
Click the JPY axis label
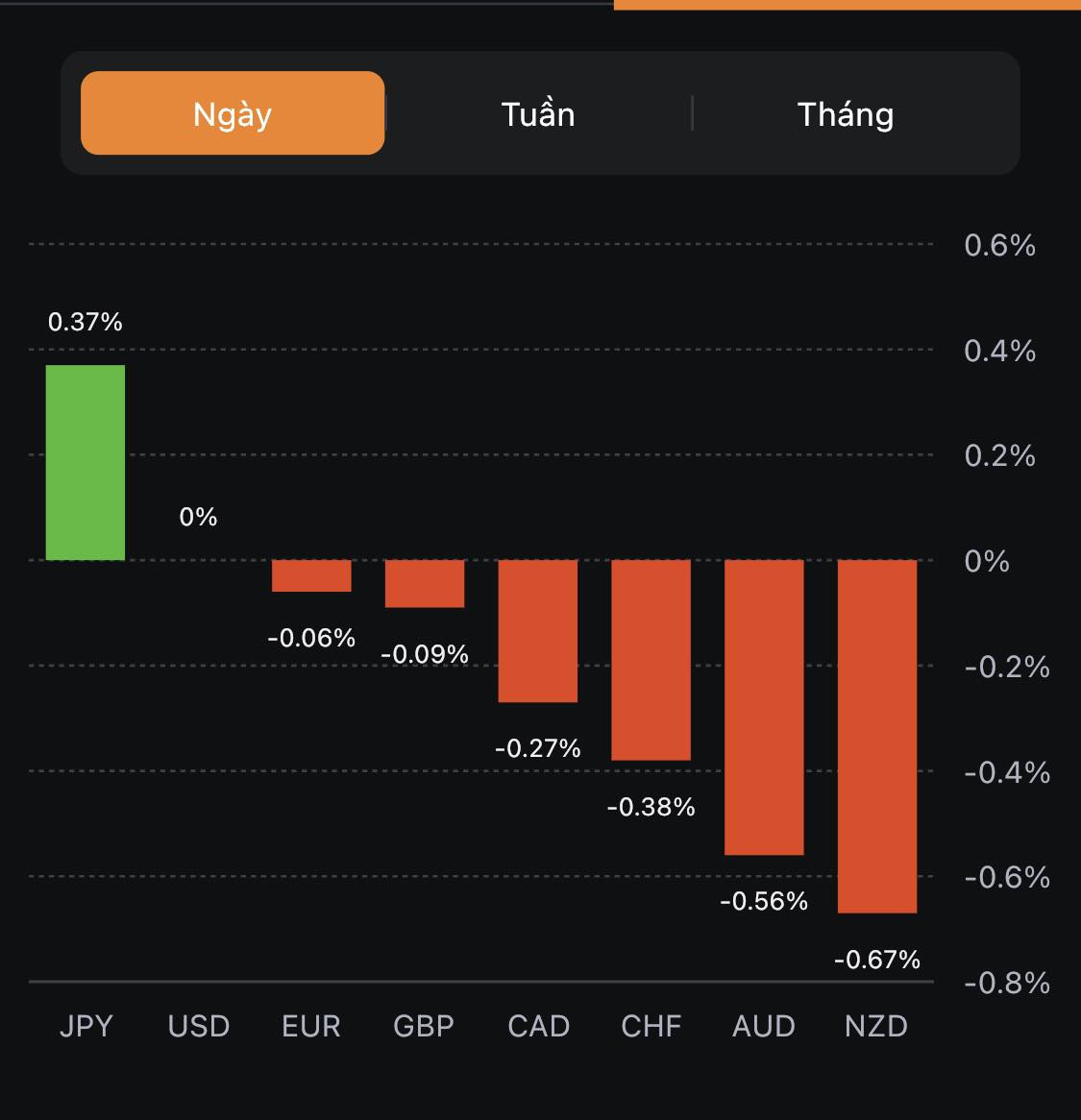click(86, 1026)
